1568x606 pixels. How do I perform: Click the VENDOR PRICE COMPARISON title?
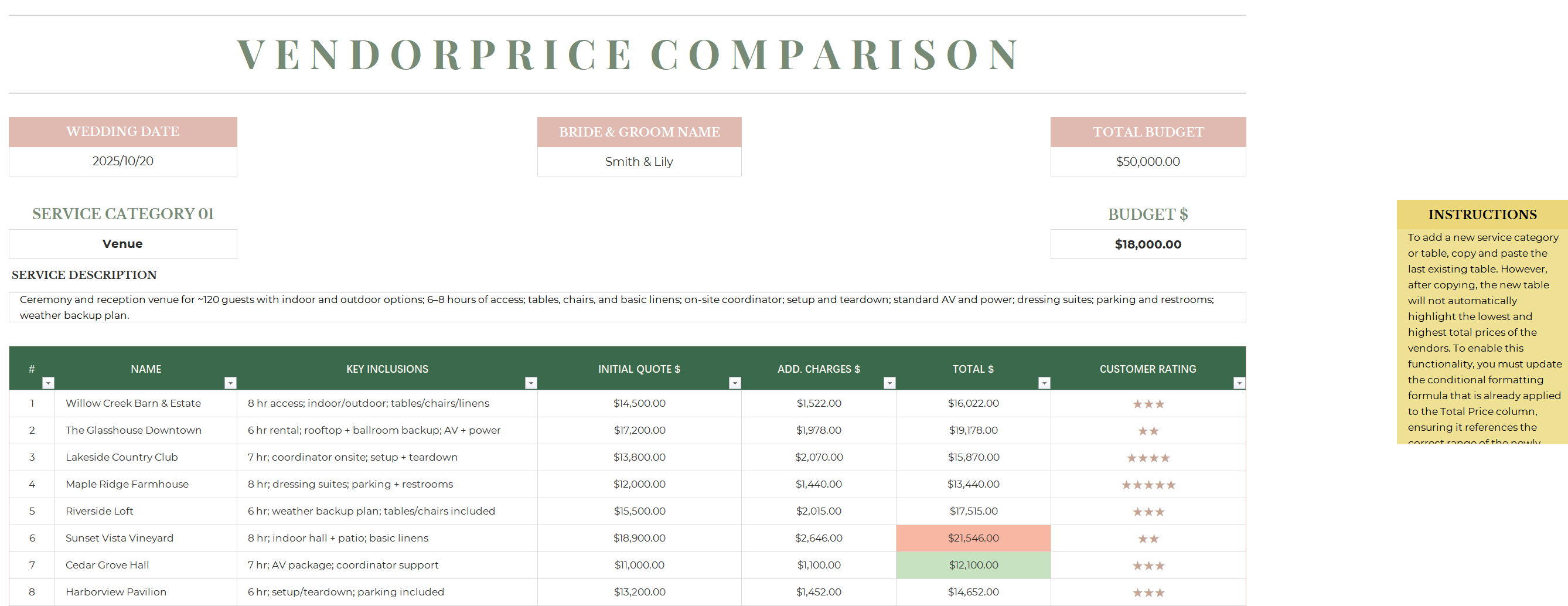pyautogui.click(x=627, y=54)
